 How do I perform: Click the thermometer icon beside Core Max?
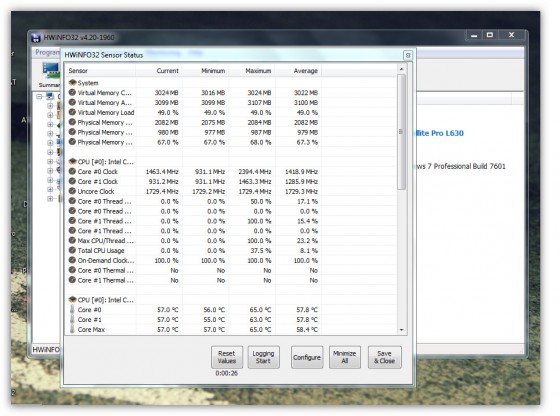tap(72, 329)
